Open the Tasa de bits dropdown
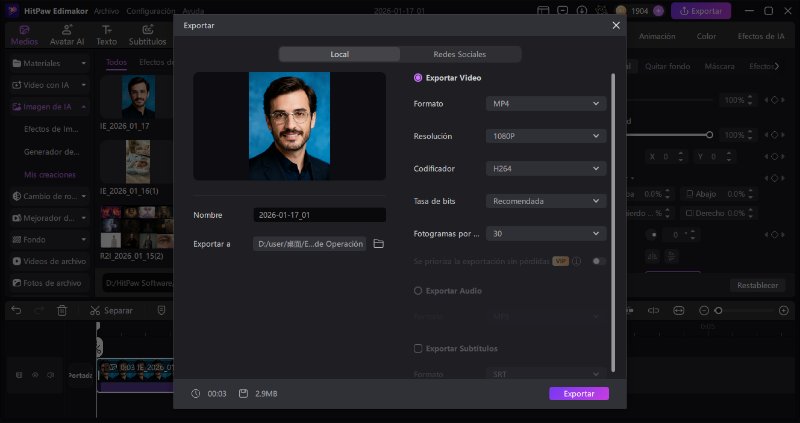This screenshot has height=423, width=800. [x=546, y=201]
